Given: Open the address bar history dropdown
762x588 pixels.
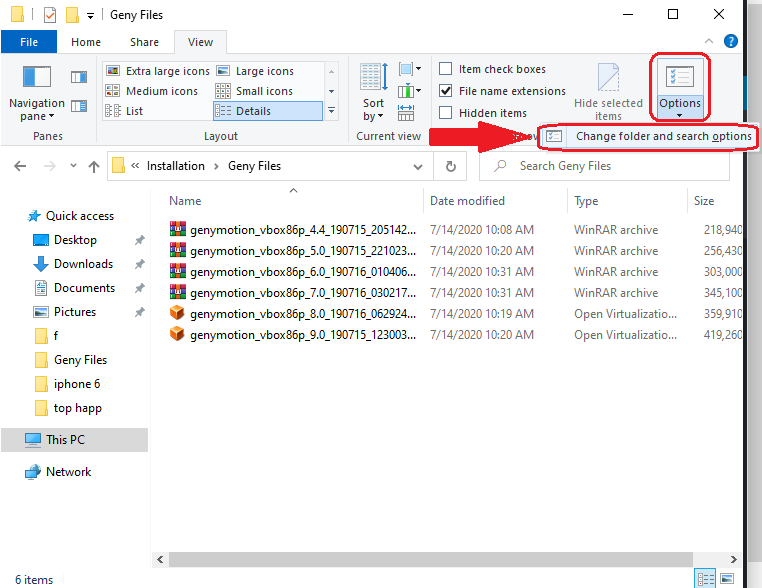Looking at the screenshot, I should point(417,167).
